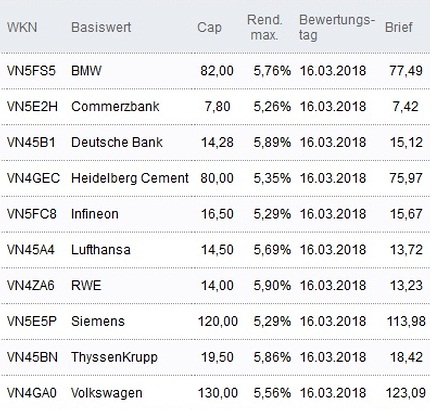Sort by the WKN column header
The height and width of the screenshot is (410, 430).
point(22,27)
